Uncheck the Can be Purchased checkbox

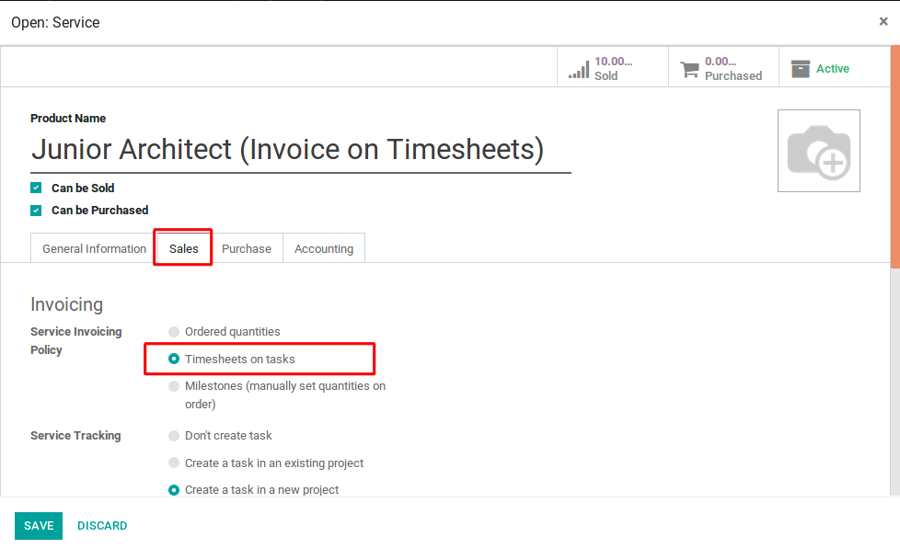[36, 210]
